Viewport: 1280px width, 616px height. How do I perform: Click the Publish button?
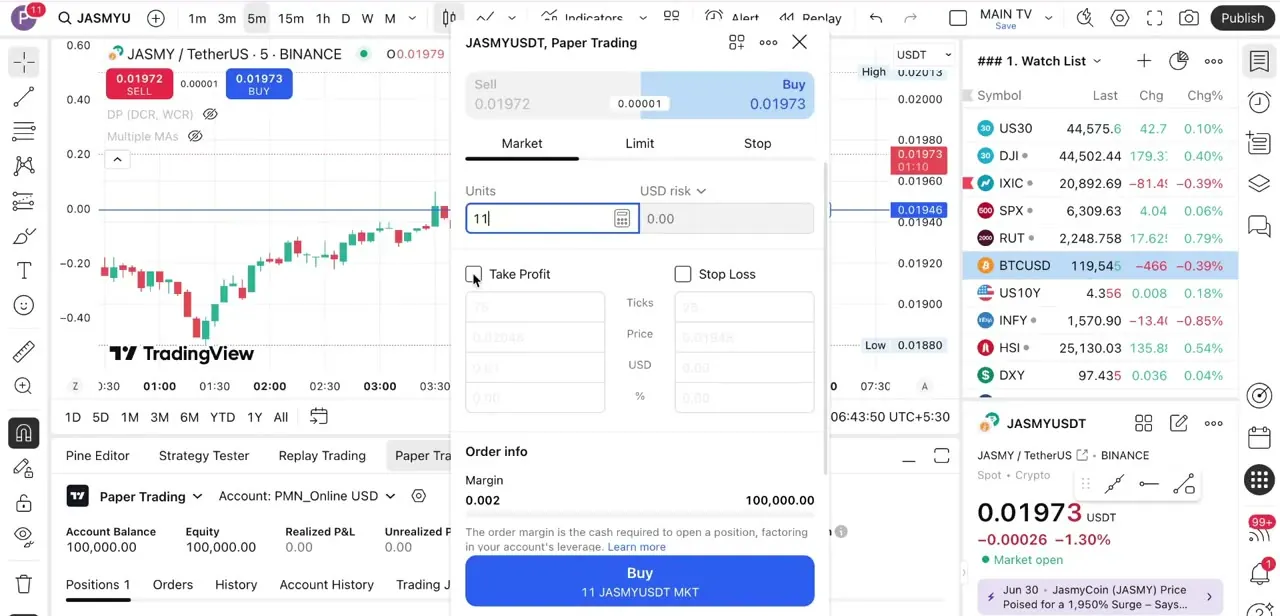pos(1242,18)
